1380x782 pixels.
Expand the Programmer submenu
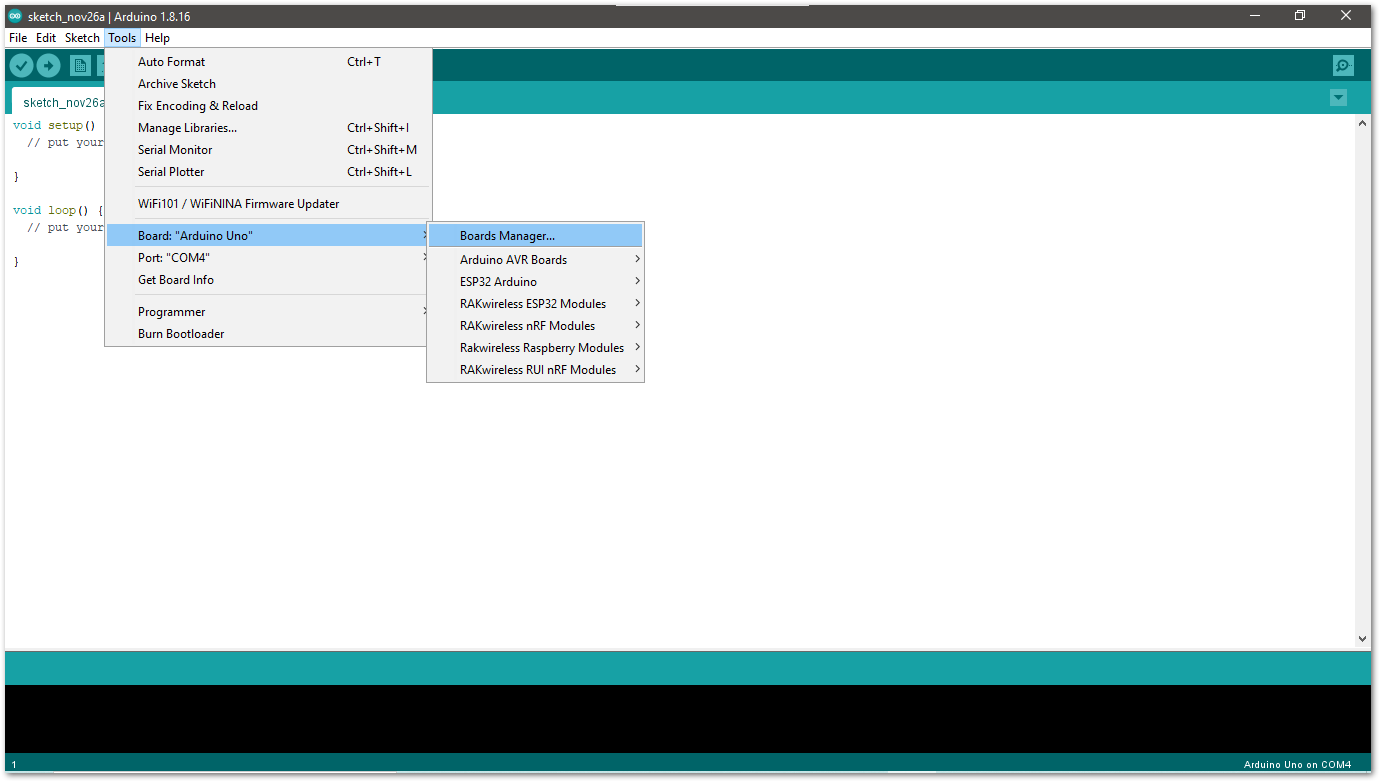point(268,312)
